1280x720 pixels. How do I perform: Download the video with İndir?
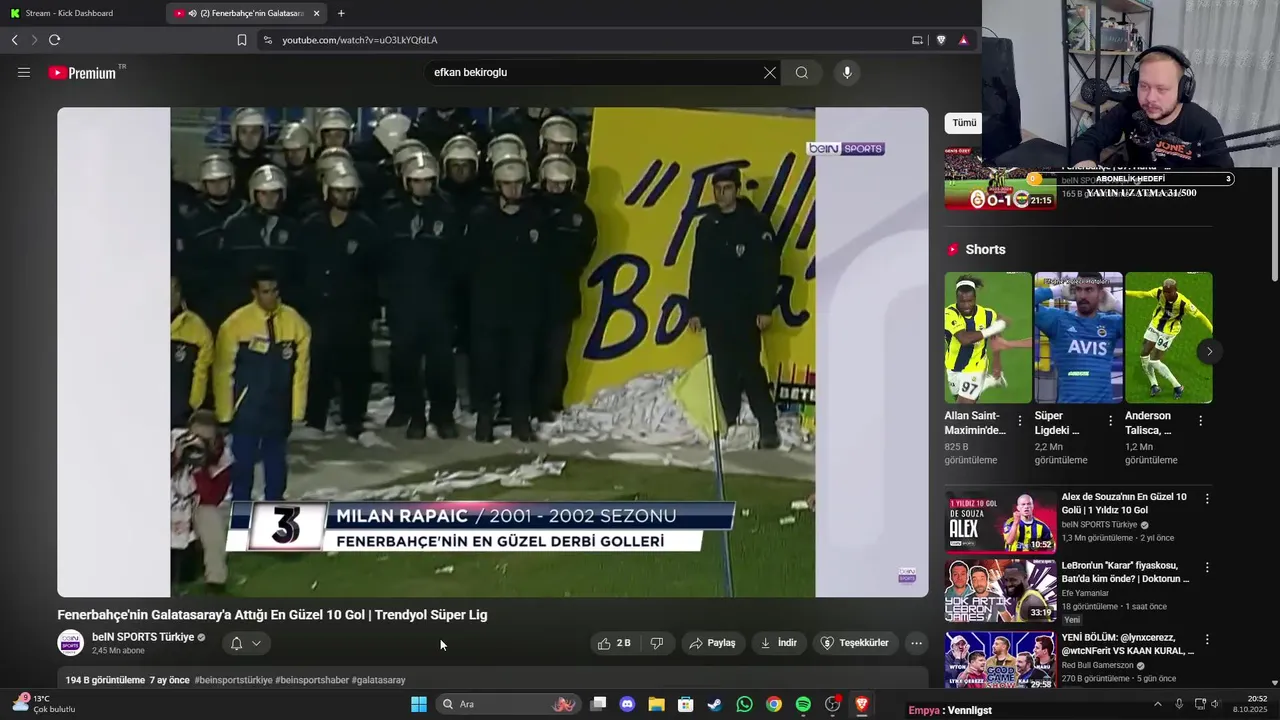pos(779,643)
